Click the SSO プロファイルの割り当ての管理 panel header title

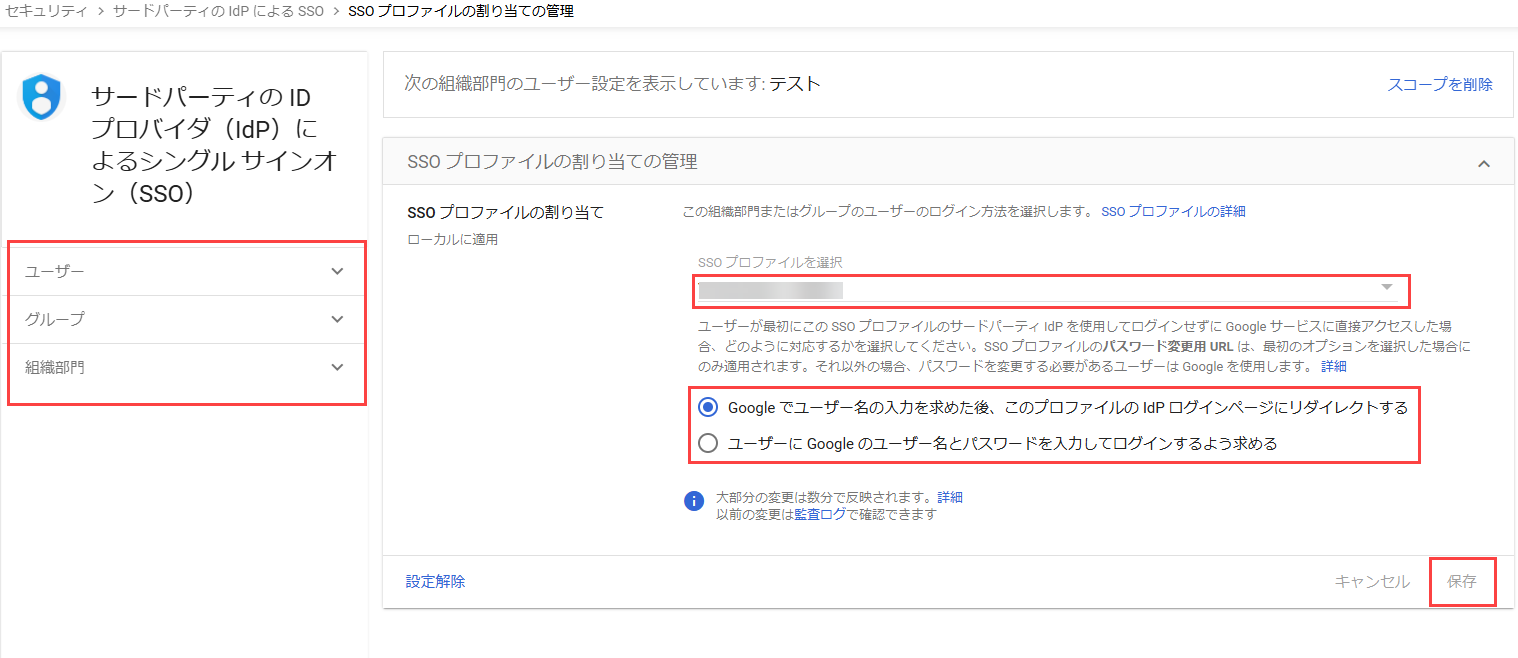(553, 162)
